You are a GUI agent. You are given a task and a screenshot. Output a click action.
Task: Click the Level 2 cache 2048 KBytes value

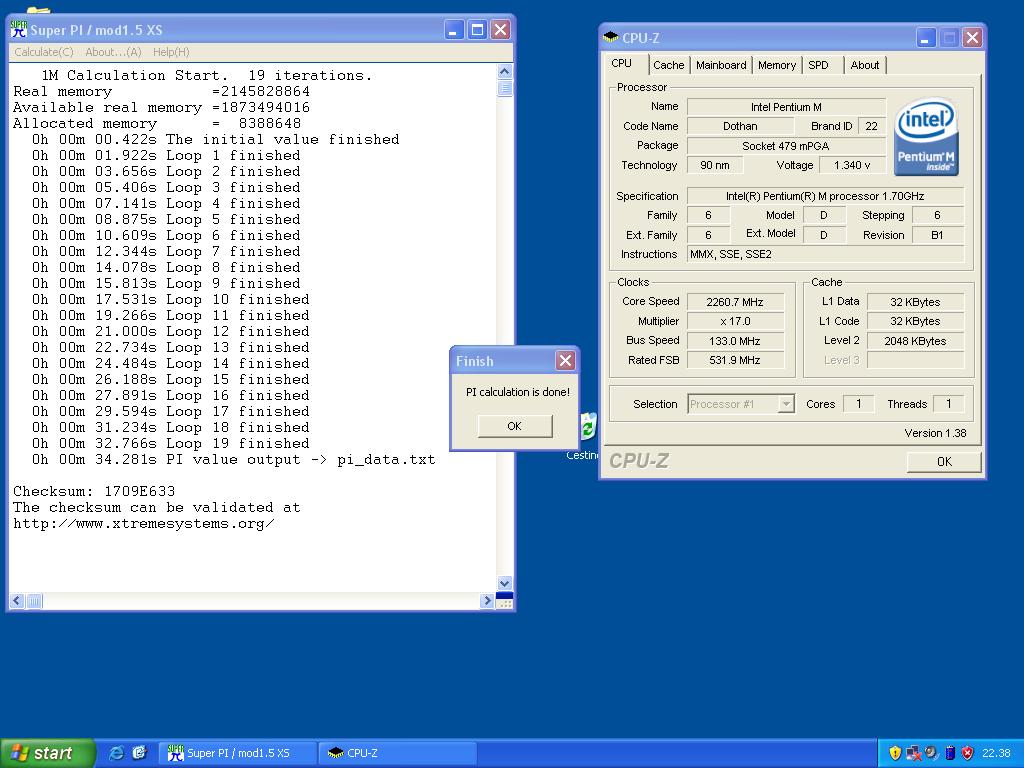(916, 341)
